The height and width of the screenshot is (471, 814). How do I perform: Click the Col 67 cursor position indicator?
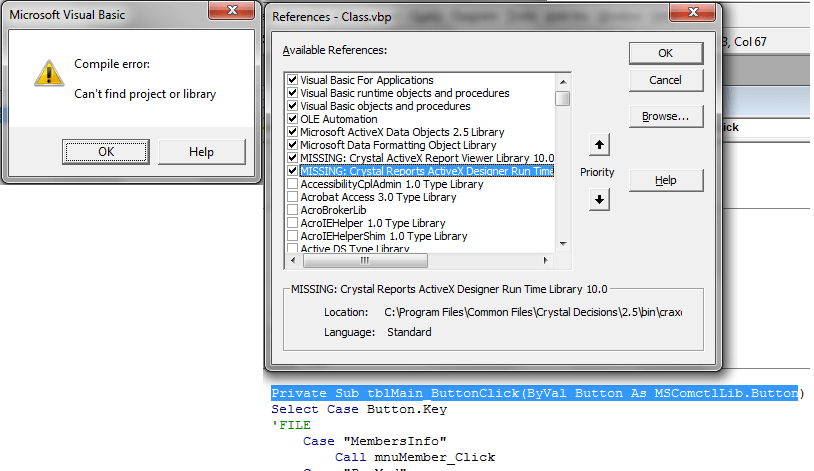click(750, 42)
